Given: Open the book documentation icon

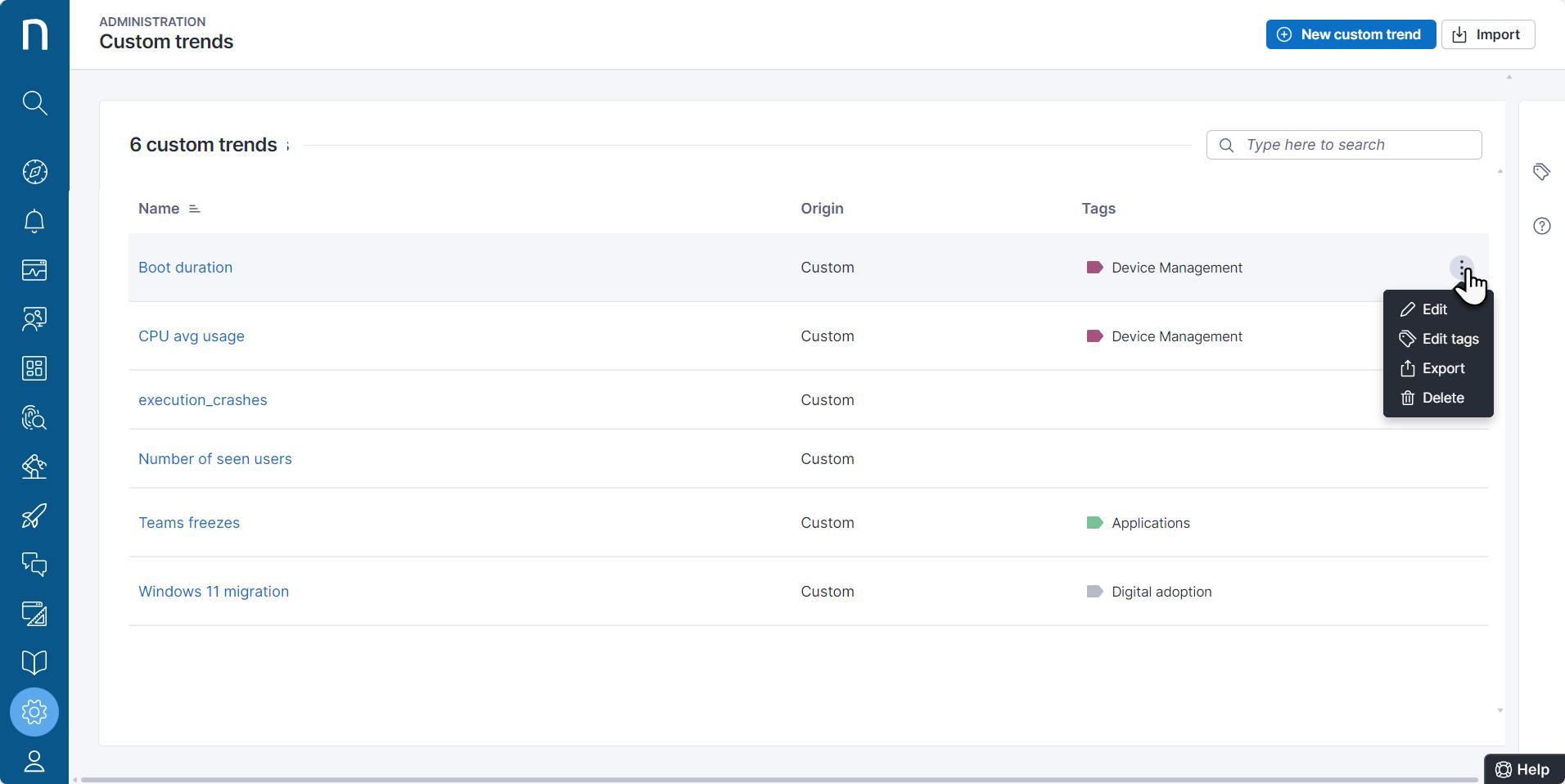Looking at the screenshot, I should tap(34, 663).
